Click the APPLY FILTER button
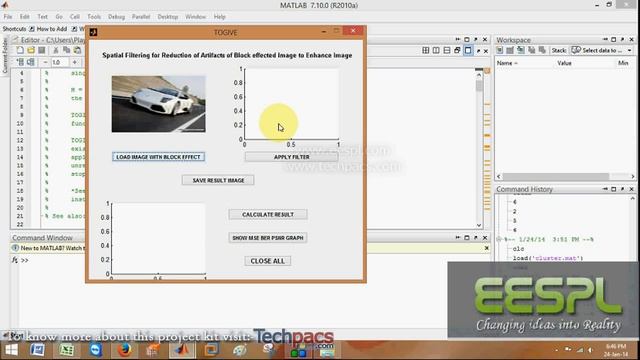The image size is (640, 360). (x=291, y=157)
